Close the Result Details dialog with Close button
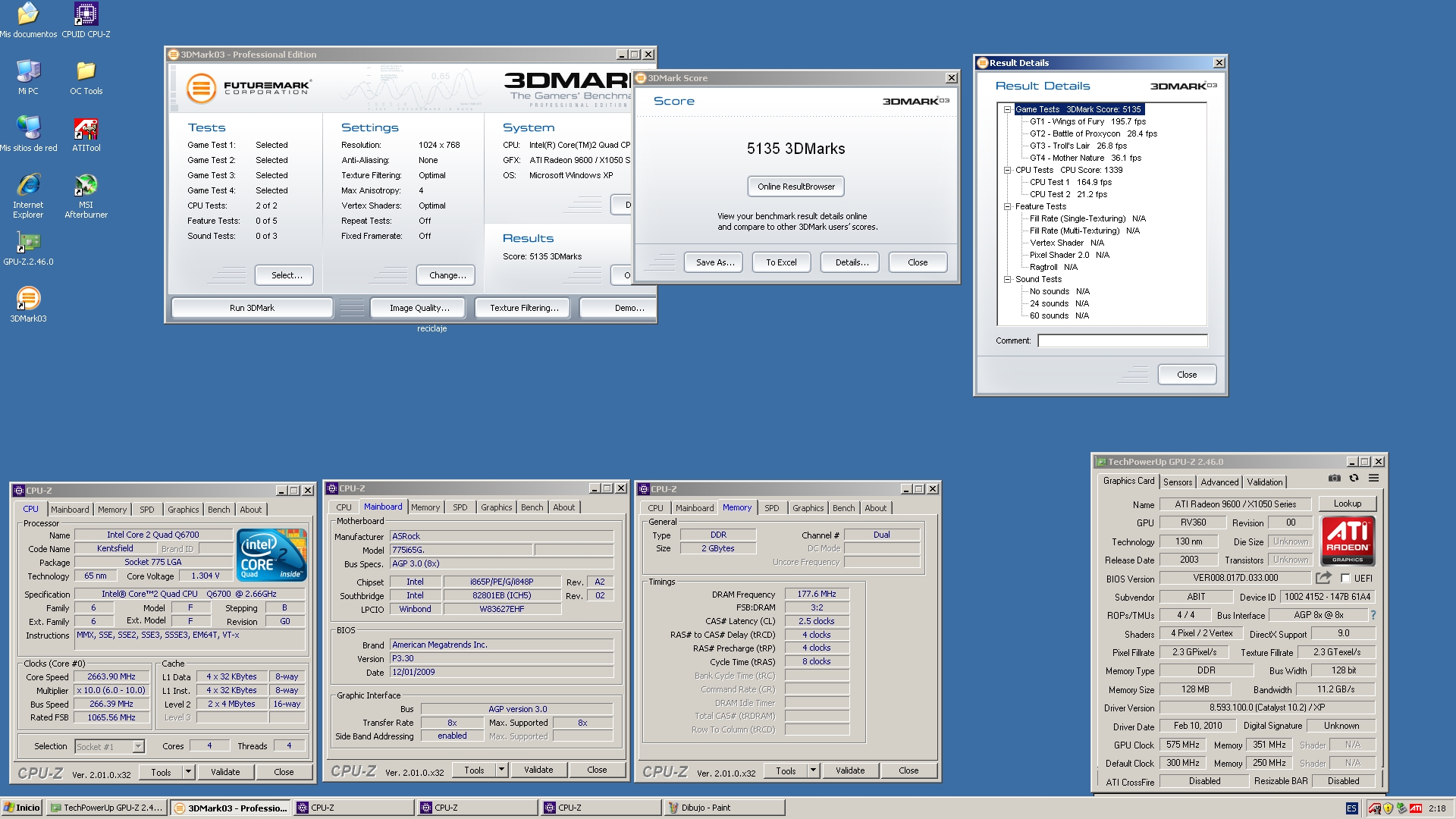Image resolution: width=1456 pixels, height=819 pixels. 1187,375
